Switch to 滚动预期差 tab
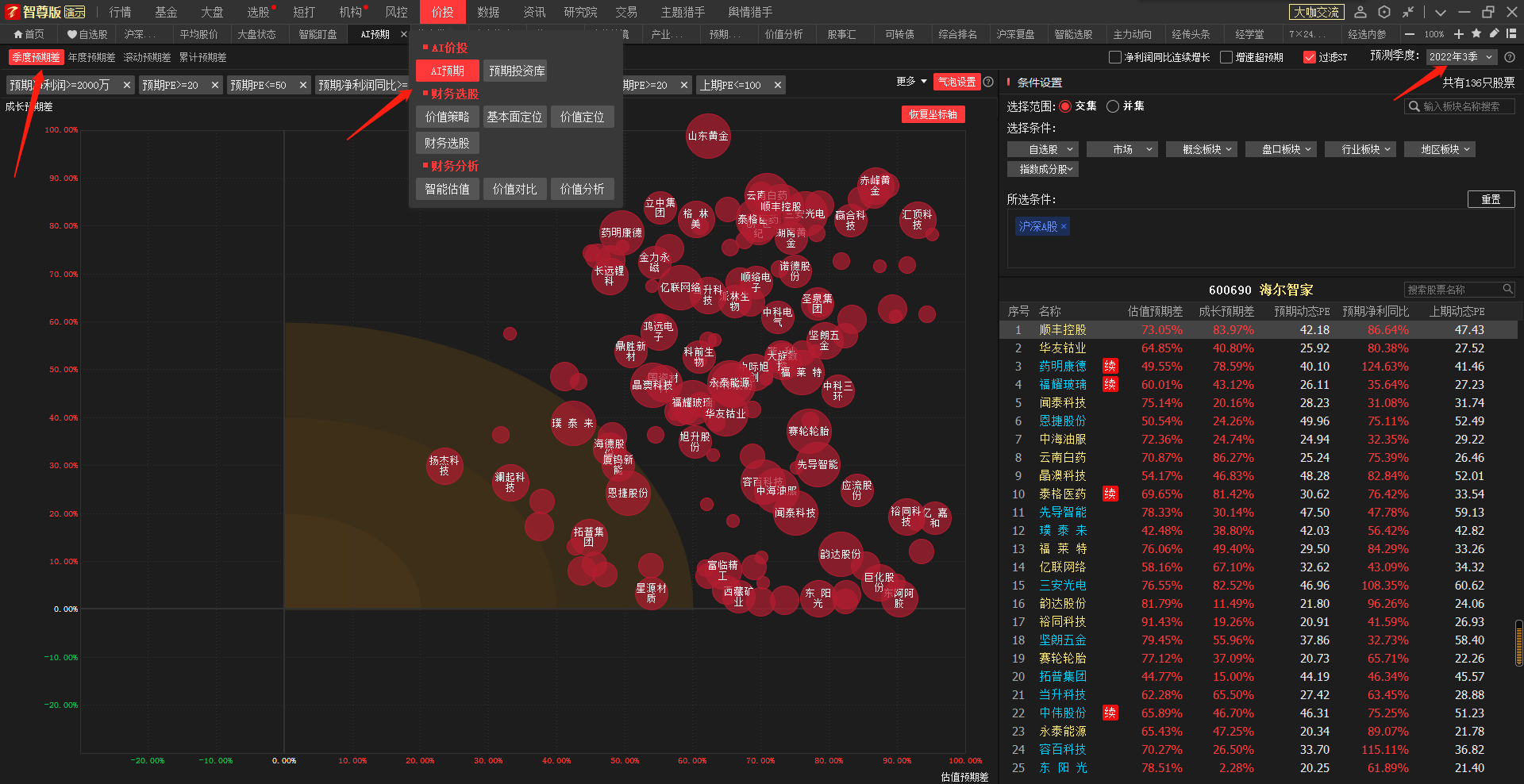 coord(147,57)
